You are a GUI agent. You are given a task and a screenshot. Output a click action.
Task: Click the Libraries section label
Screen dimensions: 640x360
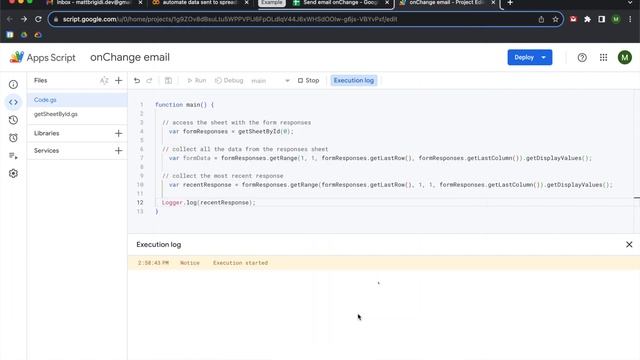[47, 133]
